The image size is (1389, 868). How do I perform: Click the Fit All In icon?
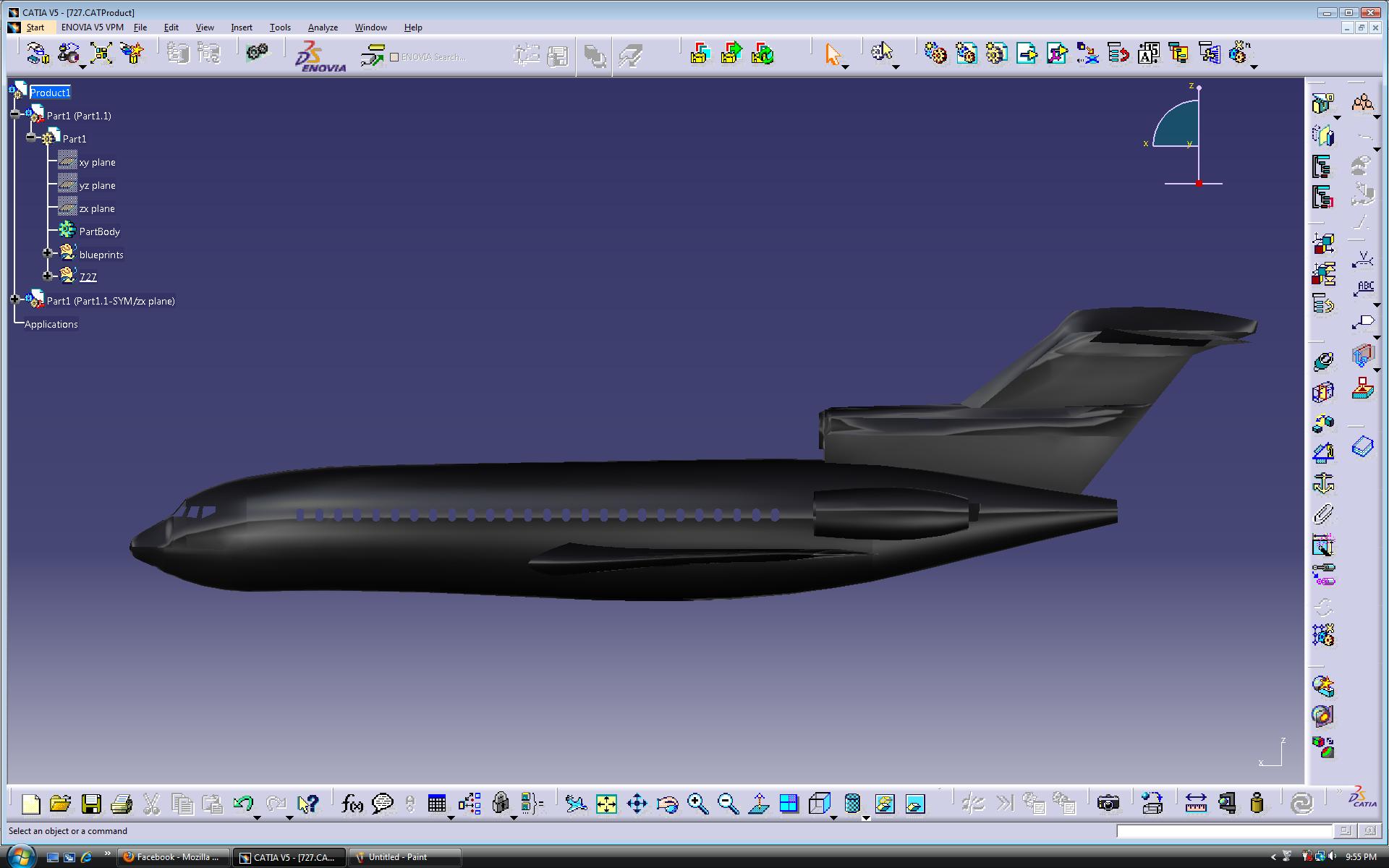(606, 803)
